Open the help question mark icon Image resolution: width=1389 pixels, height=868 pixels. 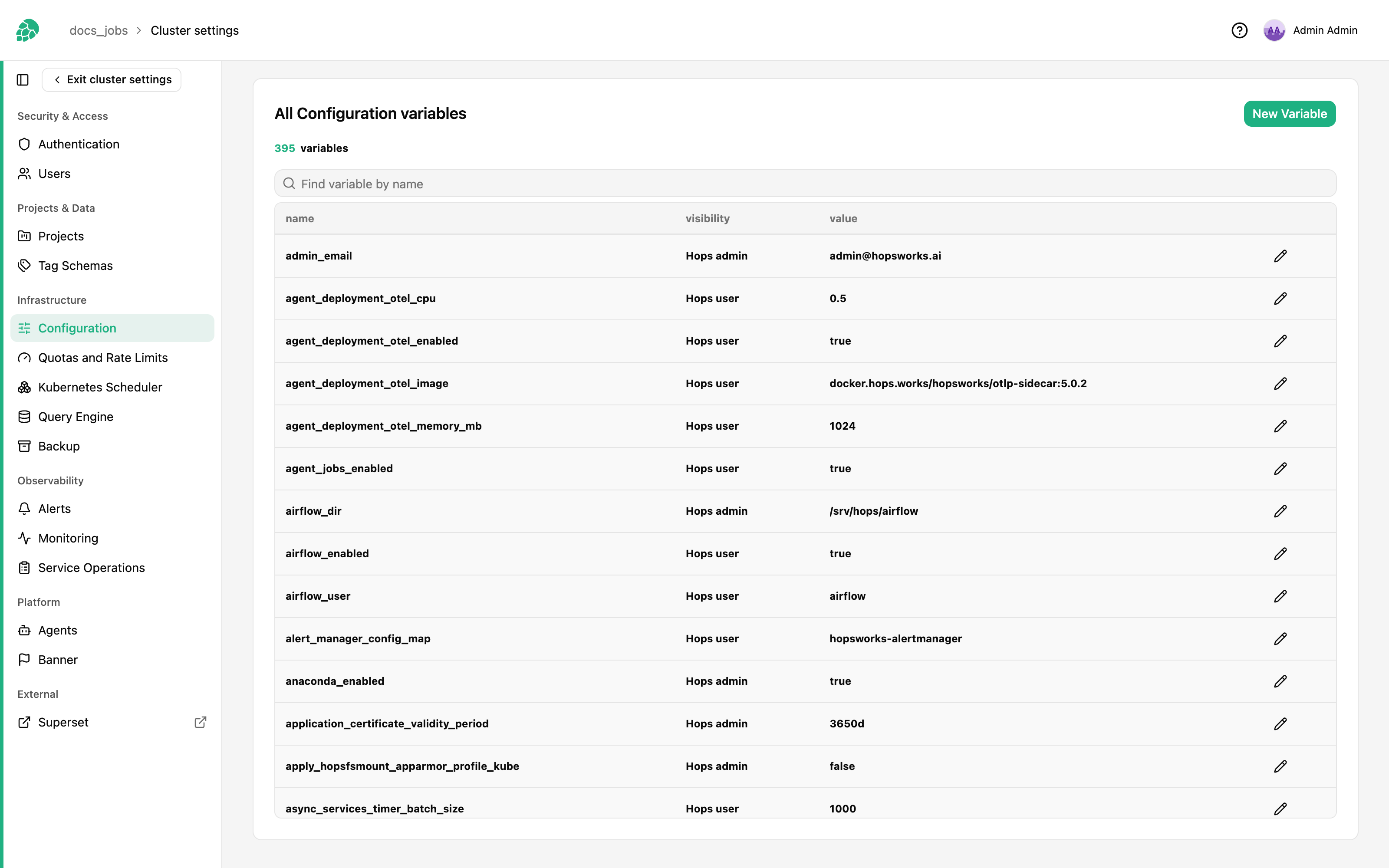pos(1239,30)
